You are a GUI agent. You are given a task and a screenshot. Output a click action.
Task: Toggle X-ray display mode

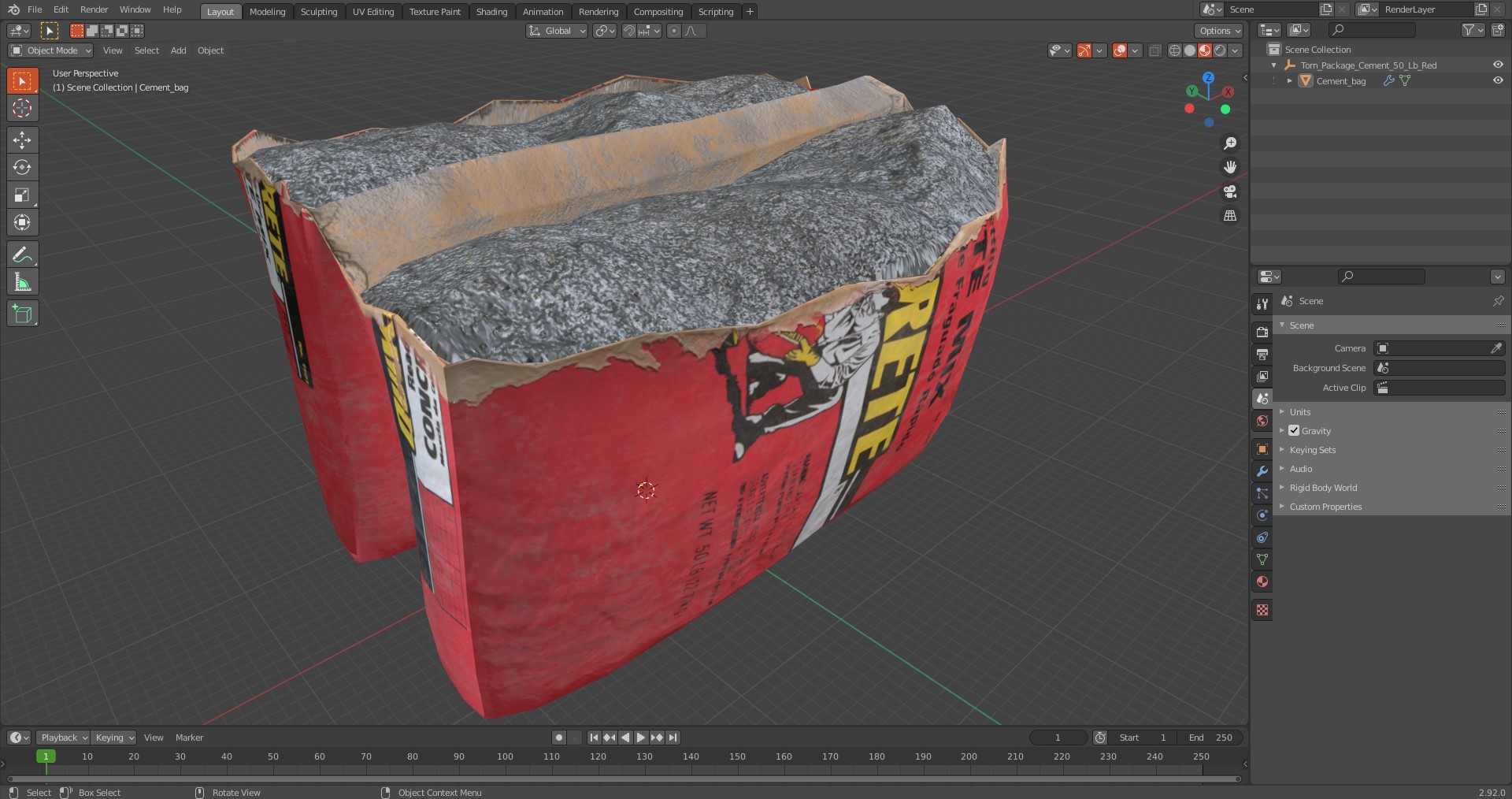pos(1154,50)
